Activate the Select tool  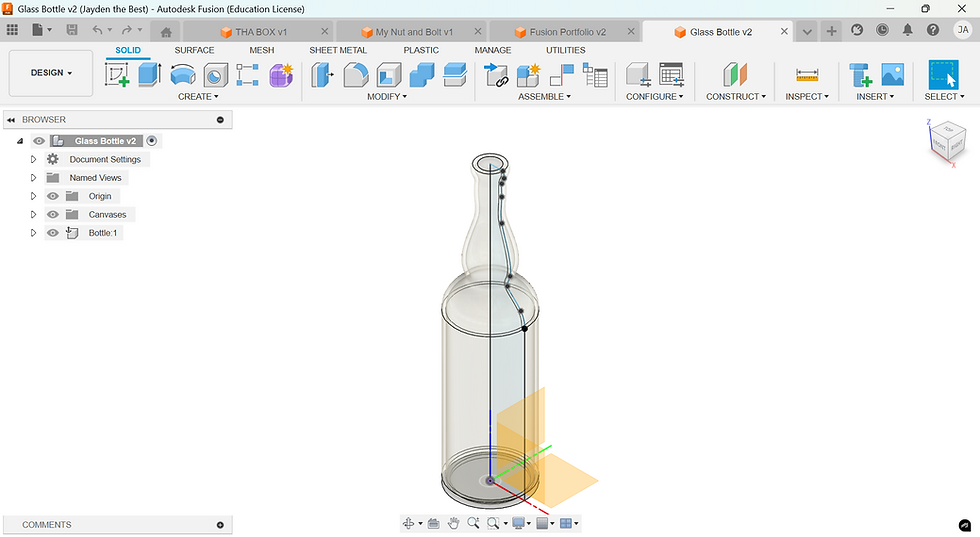tap(944, 75)
